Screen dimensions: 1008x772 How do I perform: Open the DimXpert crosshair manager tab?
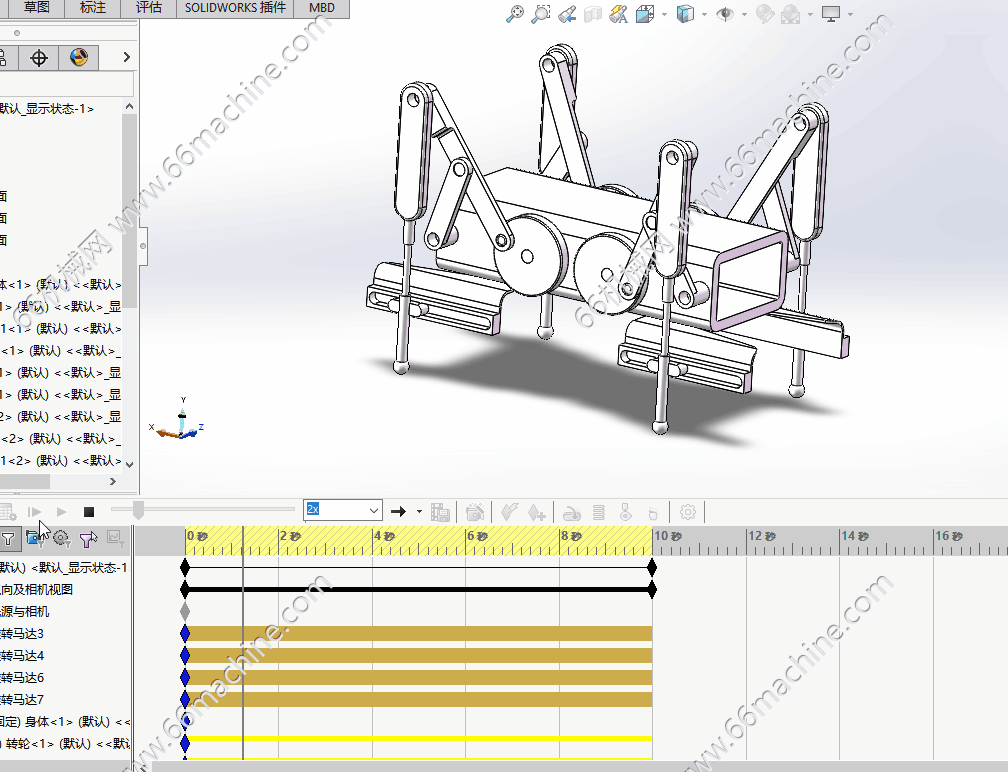(x=39, y=58)
